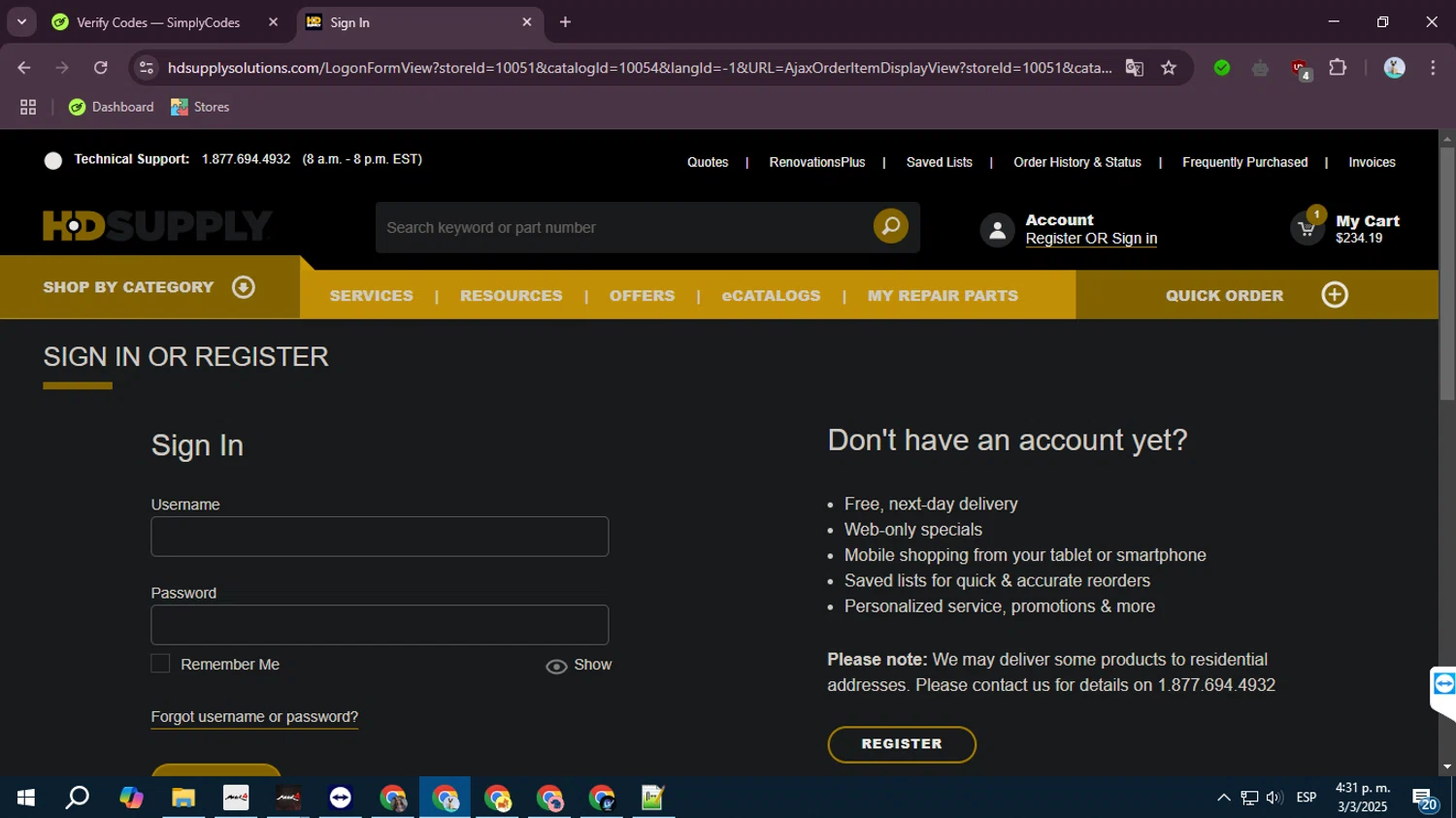This screenshot has width=1456, height=818.
Task: Click the search magnifier button in site header
Action: (890, 227)
